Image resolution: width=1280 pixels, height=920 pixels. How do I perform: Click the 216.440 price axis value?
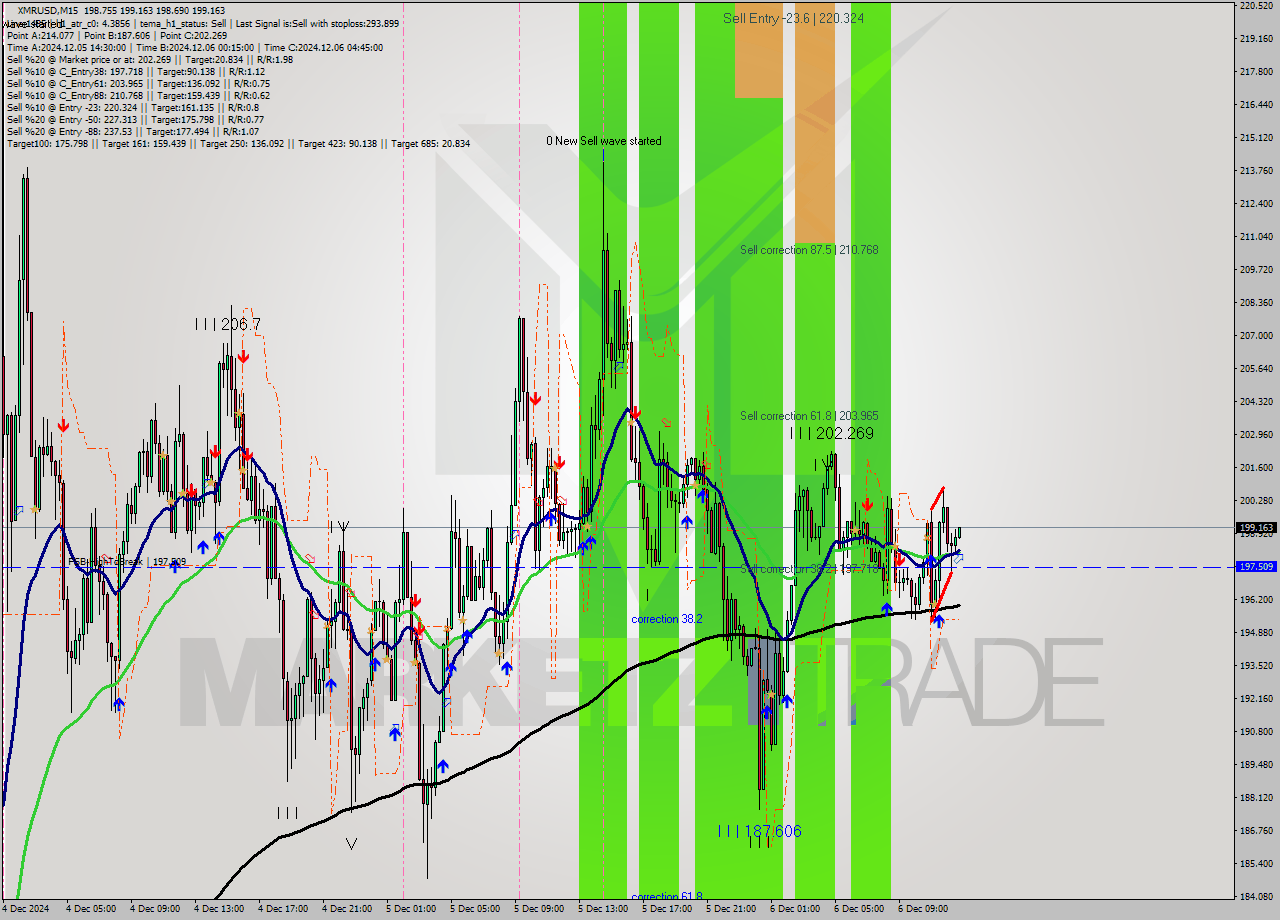pos(1256,104)
